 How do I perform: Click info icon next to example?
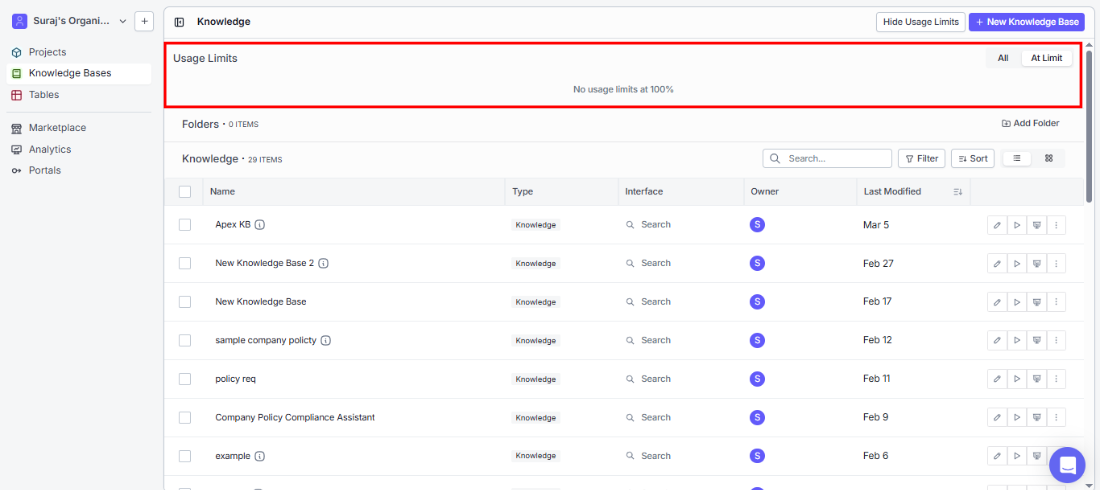(260, 456)
